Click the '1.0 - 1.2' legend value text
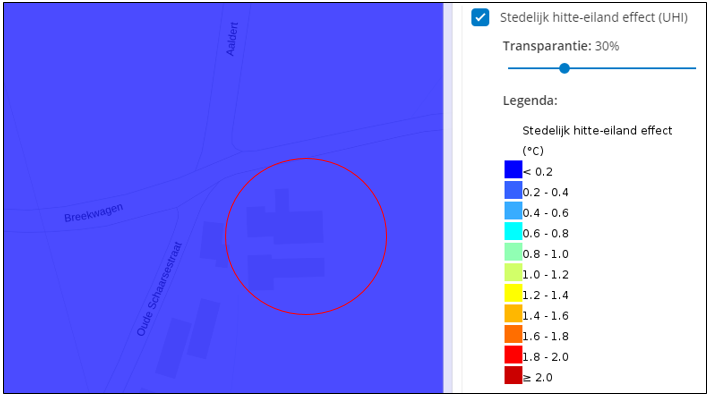The width and height of the screenshot is (710, 397). 546,275
